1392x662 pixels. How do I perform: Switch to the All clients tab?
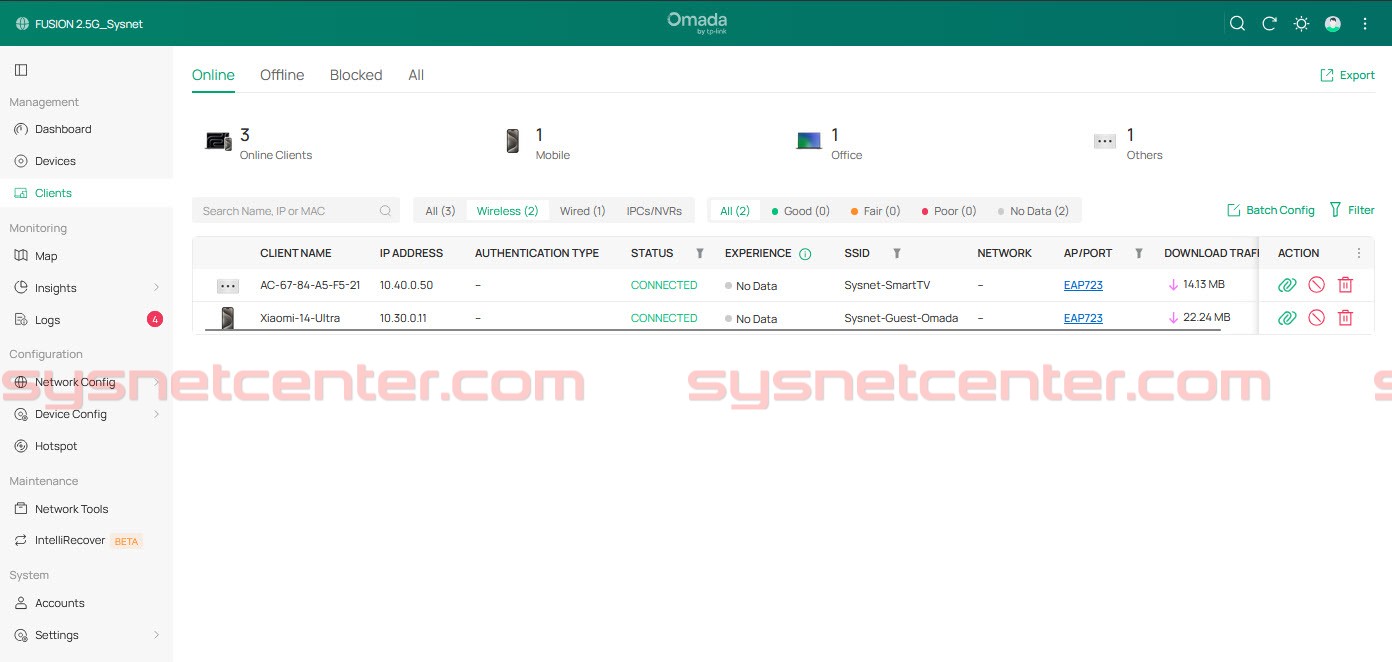pyautogui.click(x=416, y=75)
